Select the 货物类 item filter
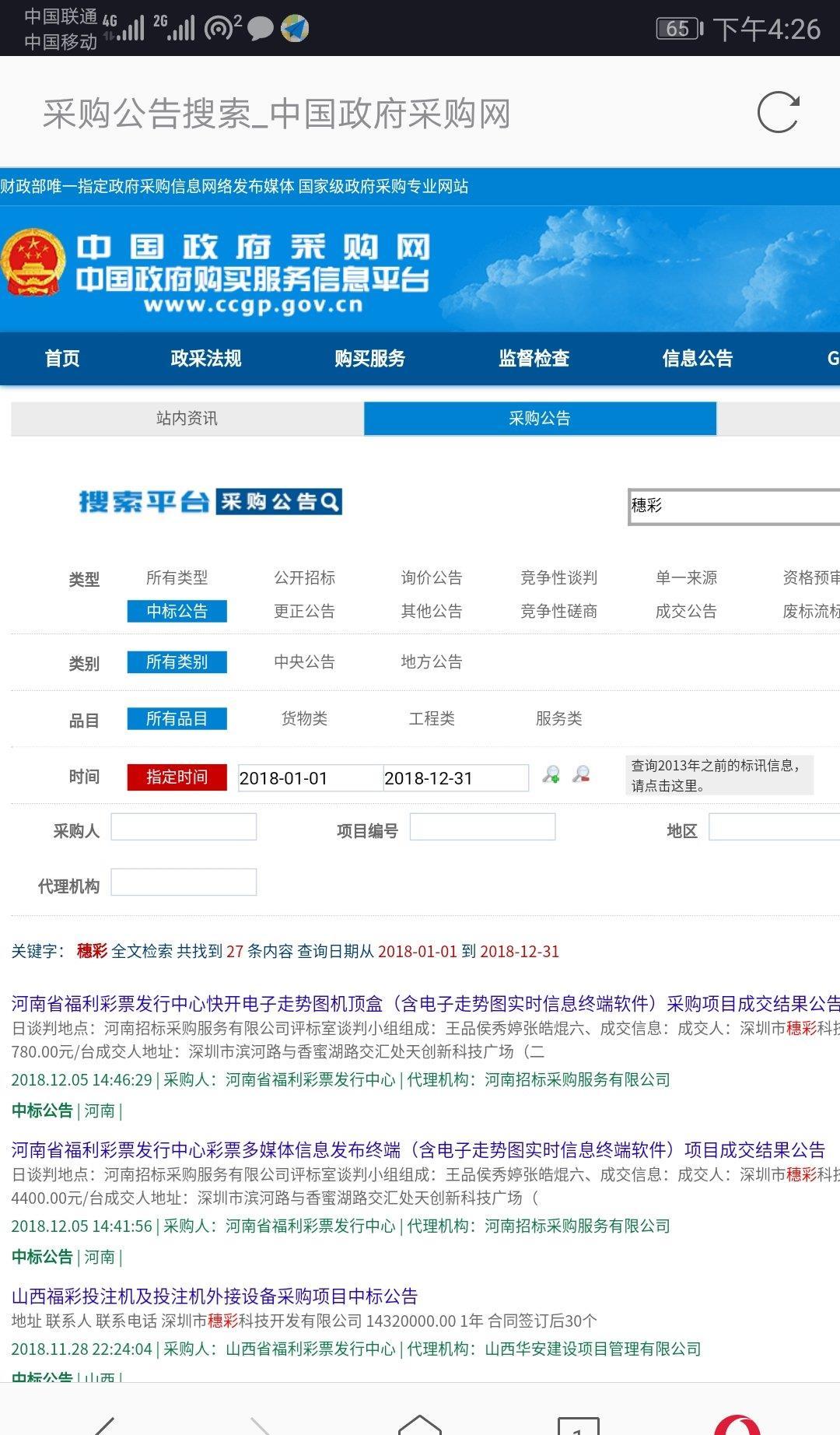840x1435 pixels. (x=304, y=718)
